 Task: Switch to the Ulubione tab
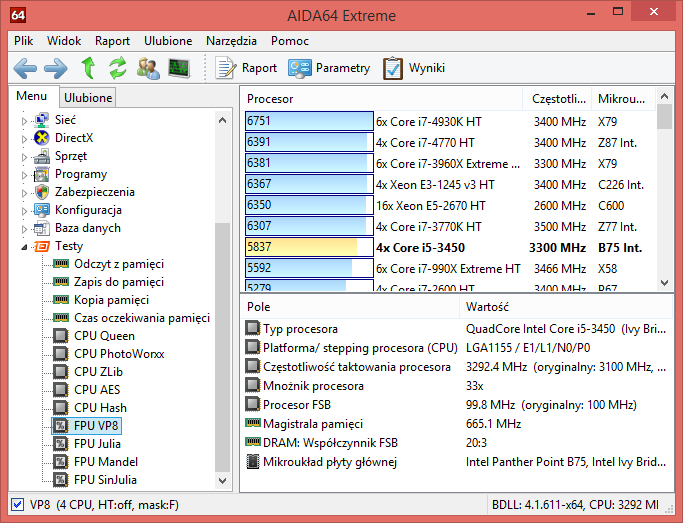[x=88, y=98]
